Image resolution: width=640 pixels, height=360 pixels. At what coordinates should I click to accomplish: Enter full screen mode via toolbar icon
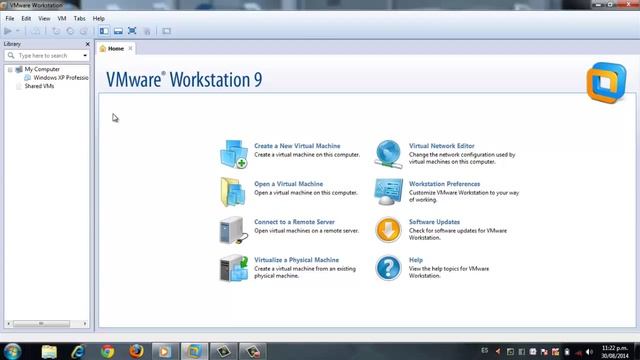tap(132, 31)
